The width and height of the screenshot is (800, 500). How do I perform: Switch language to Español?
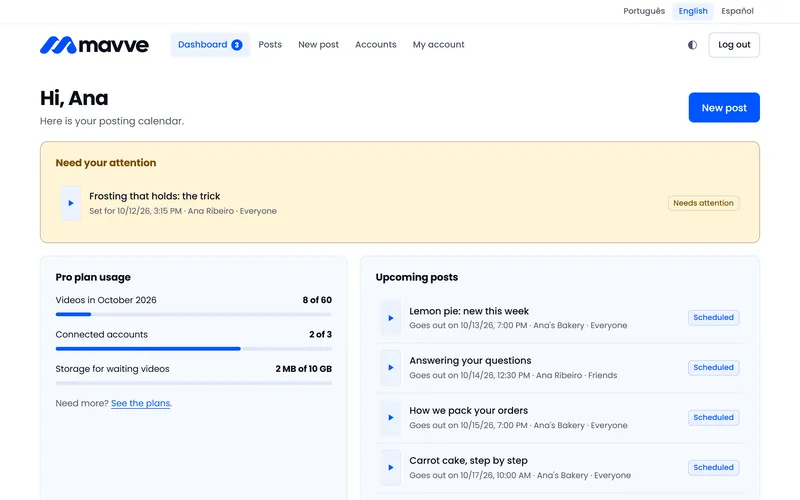(737, 11)
